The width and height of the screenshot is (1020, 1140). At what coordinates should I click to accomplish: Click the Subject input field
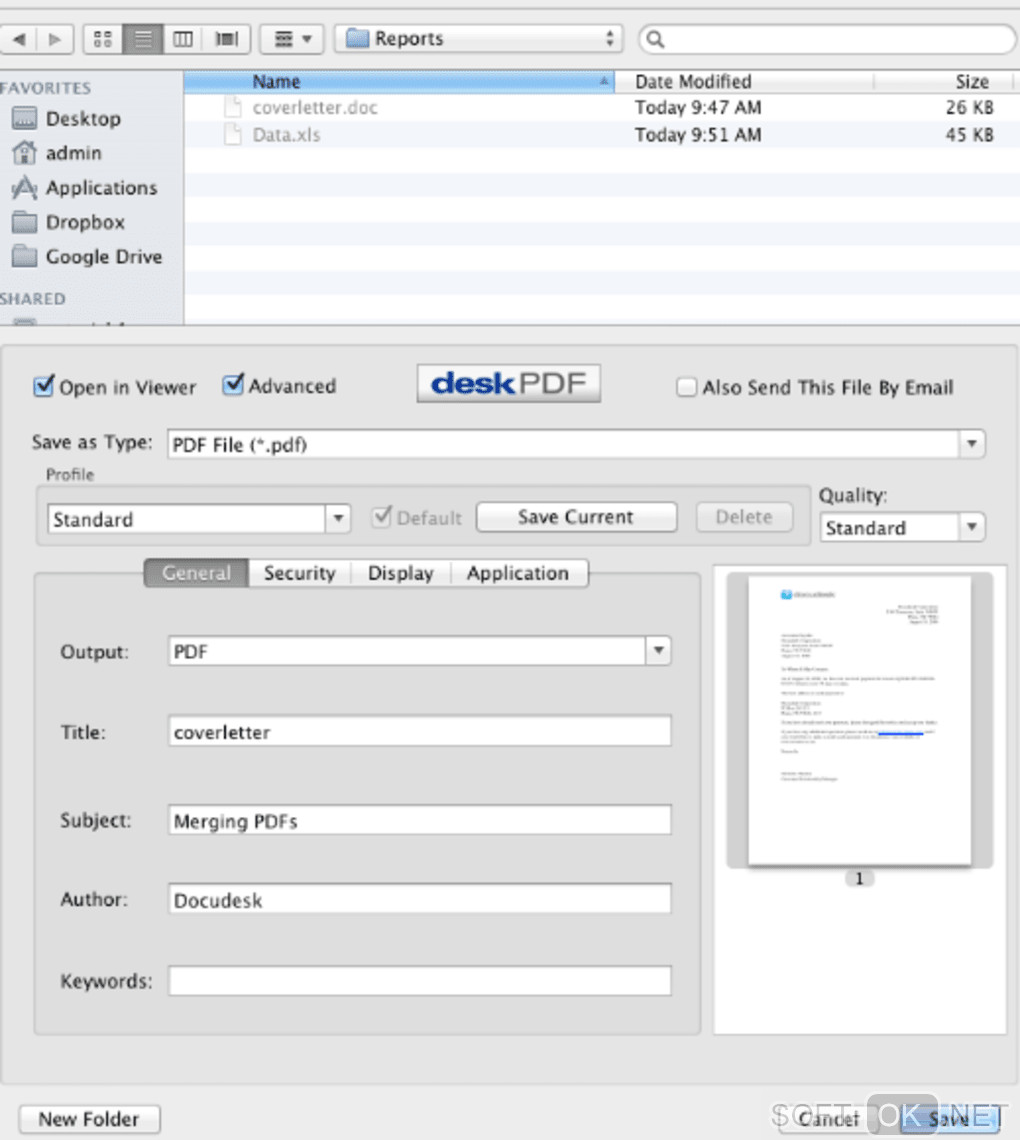pyautogui.click(x=419, y=820)
